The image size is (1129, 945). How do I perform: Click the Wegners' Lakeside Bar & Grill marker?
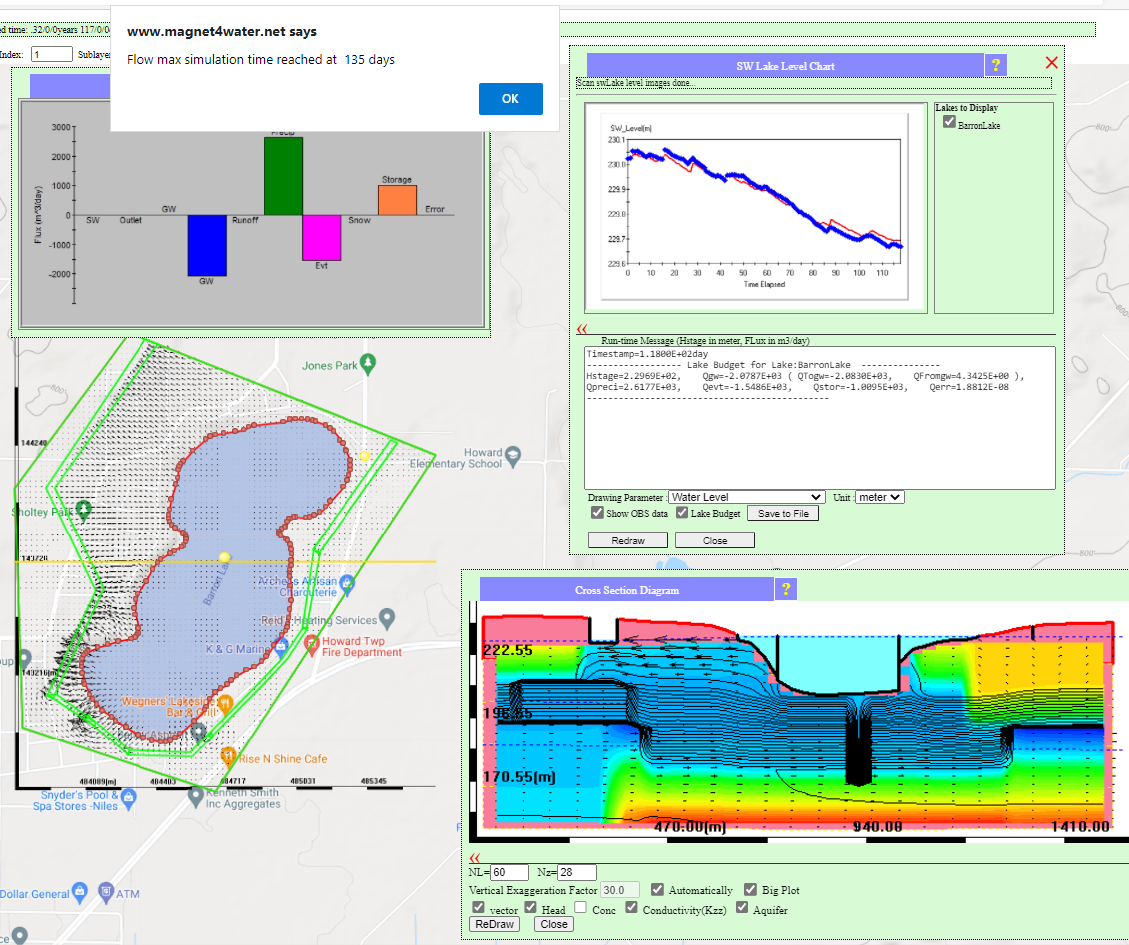(x=225, y=704)
